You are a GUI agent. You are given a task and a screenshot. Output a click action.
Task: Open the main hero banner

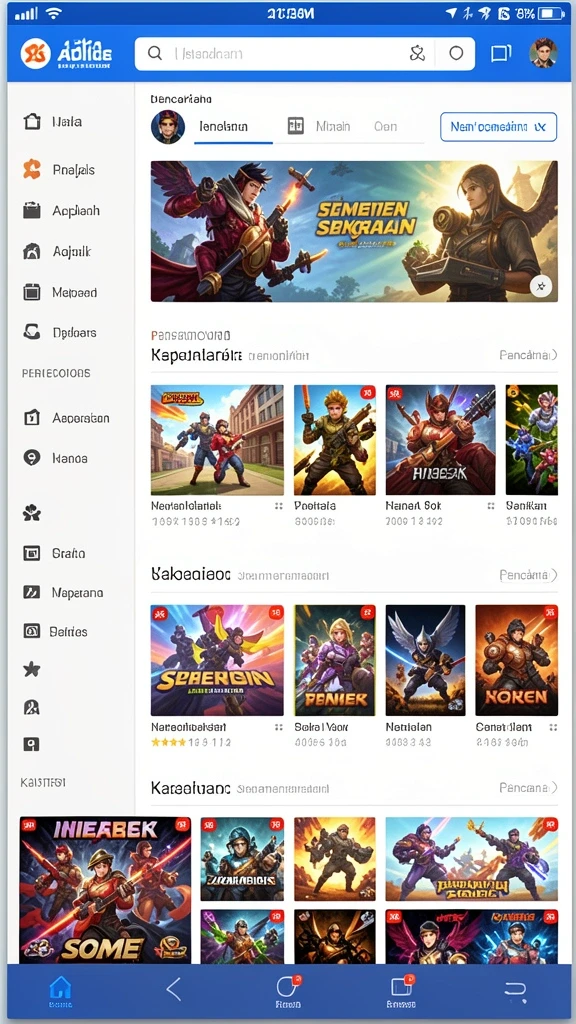(x=354, y=231)
